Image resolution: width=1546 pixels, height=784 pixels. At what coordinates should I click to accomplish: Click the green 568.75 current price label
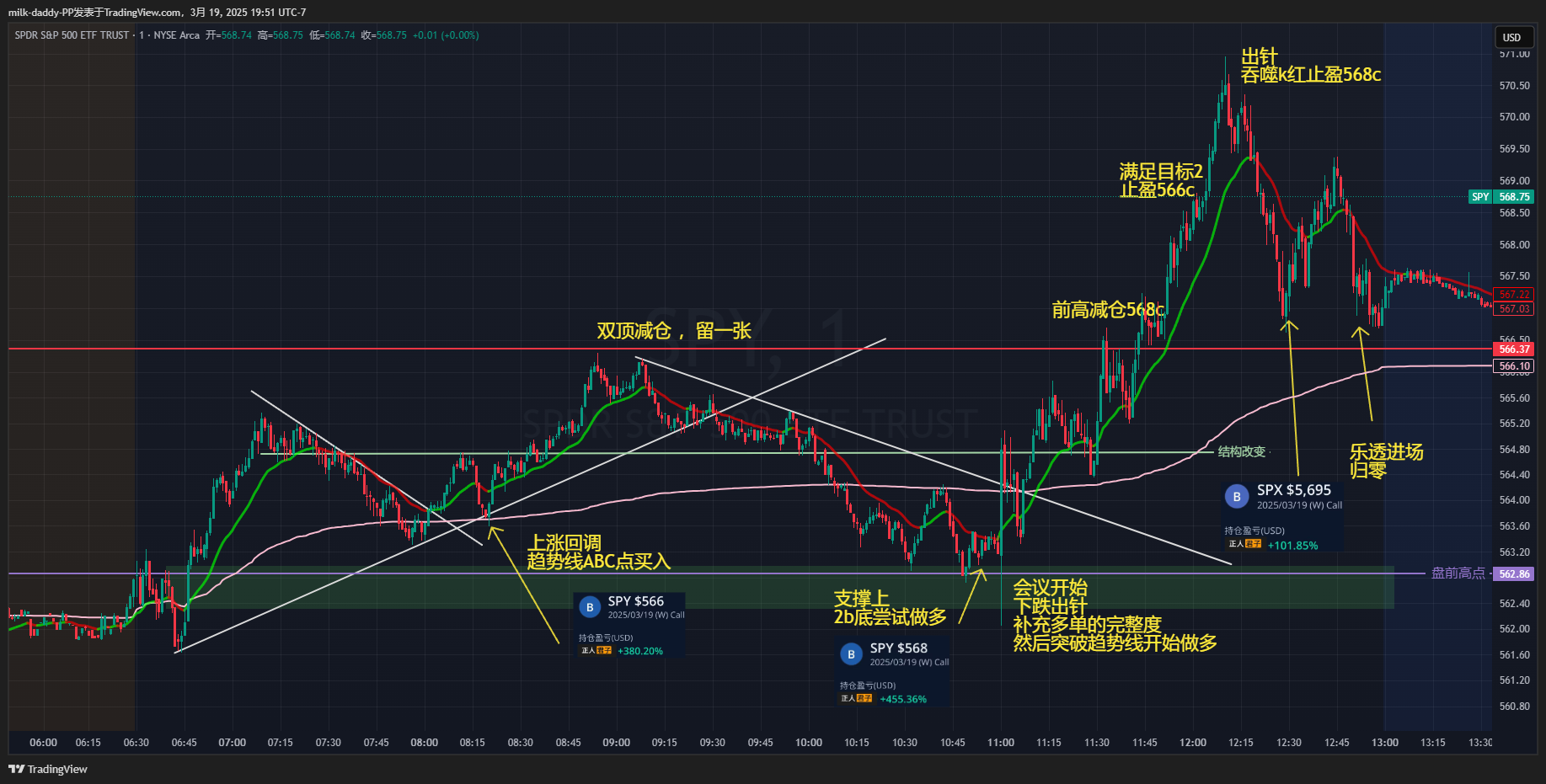click(x=1514, y=197)
